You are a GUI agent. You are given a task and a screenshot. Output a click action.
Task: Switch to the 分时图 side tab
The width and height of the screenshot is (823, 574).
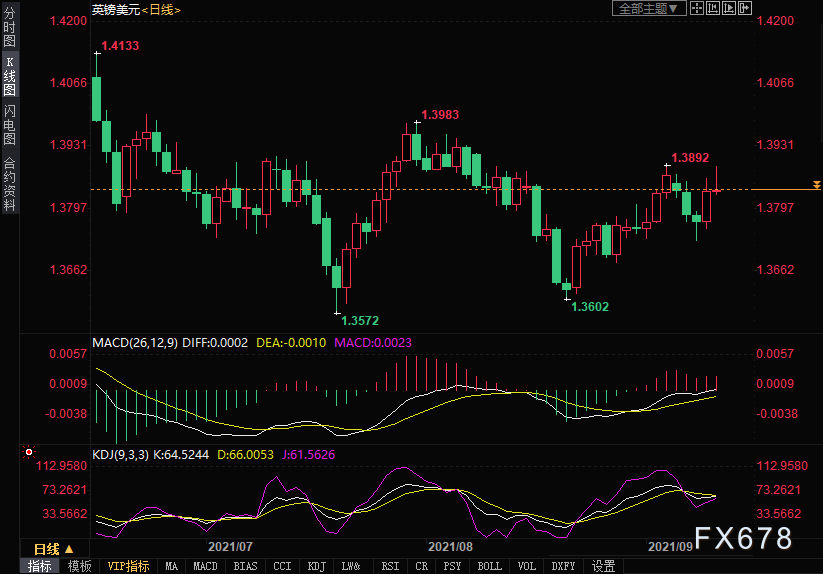click(x=9, y=29)
